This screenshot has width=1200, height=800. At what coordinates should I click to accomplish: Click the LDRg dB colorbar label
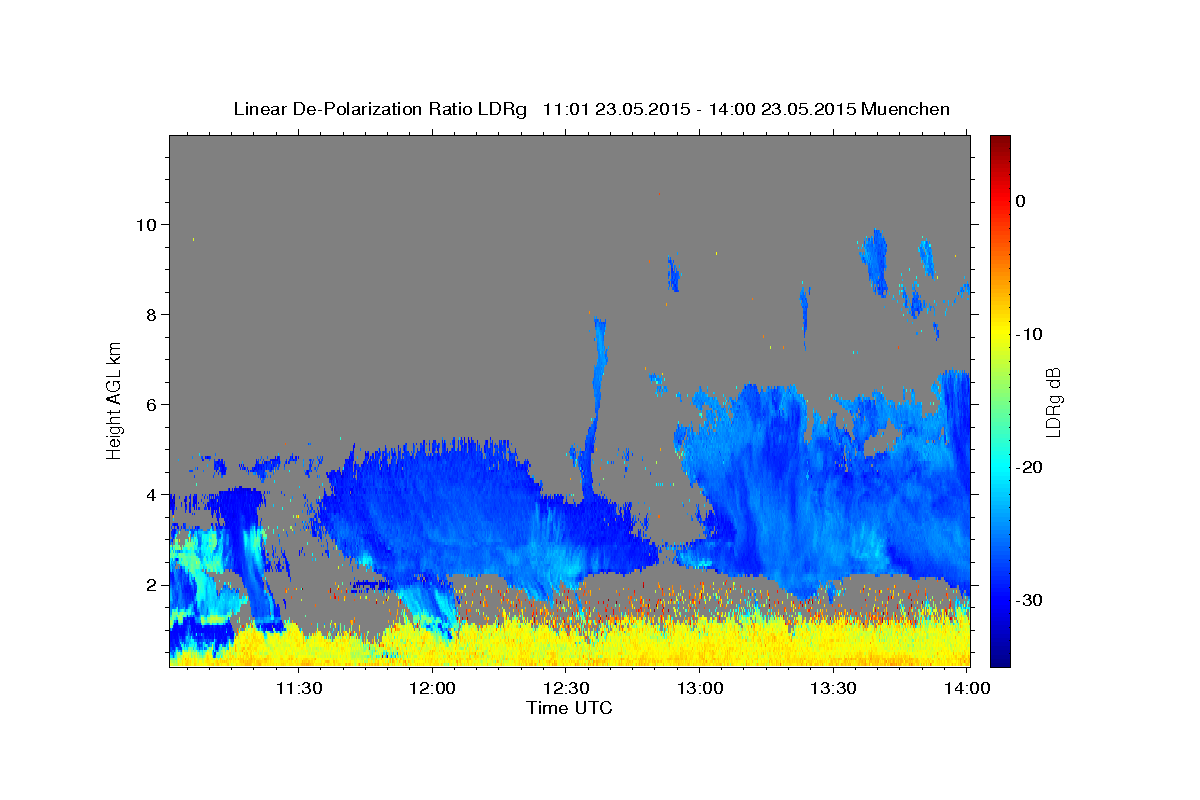pos(1052,401)
